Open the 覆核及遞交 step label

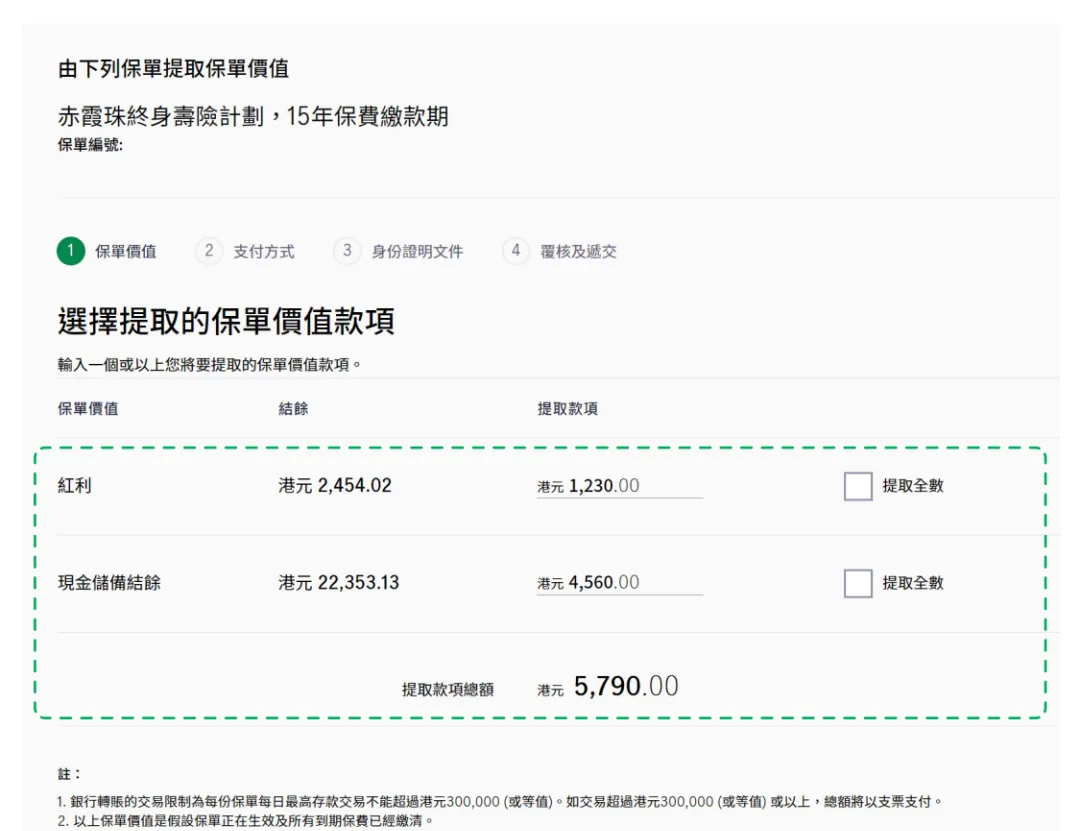[x=578, y=252]
